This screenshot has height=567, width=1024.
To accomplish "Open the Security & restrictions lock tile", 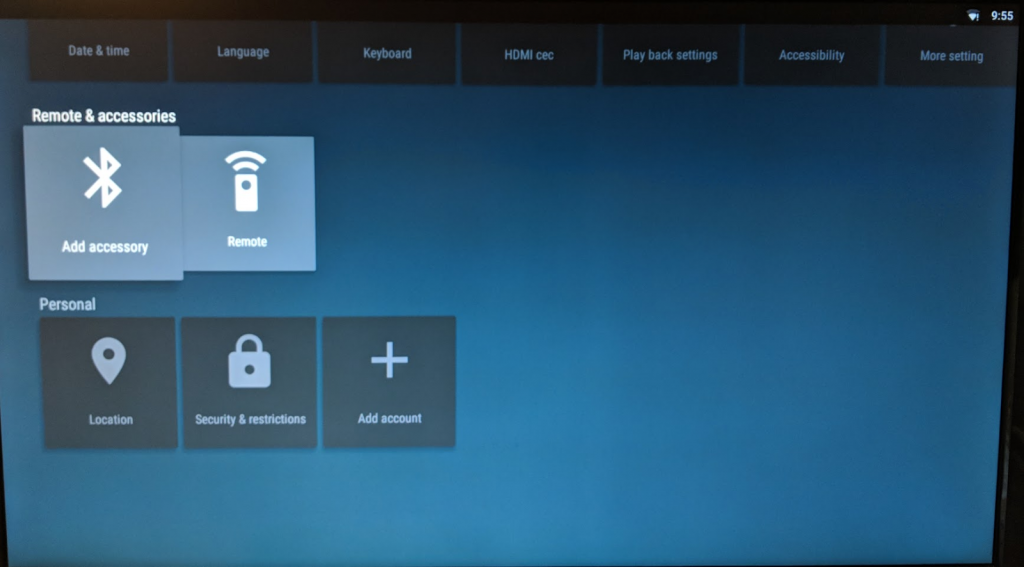I will pos(249,383).
